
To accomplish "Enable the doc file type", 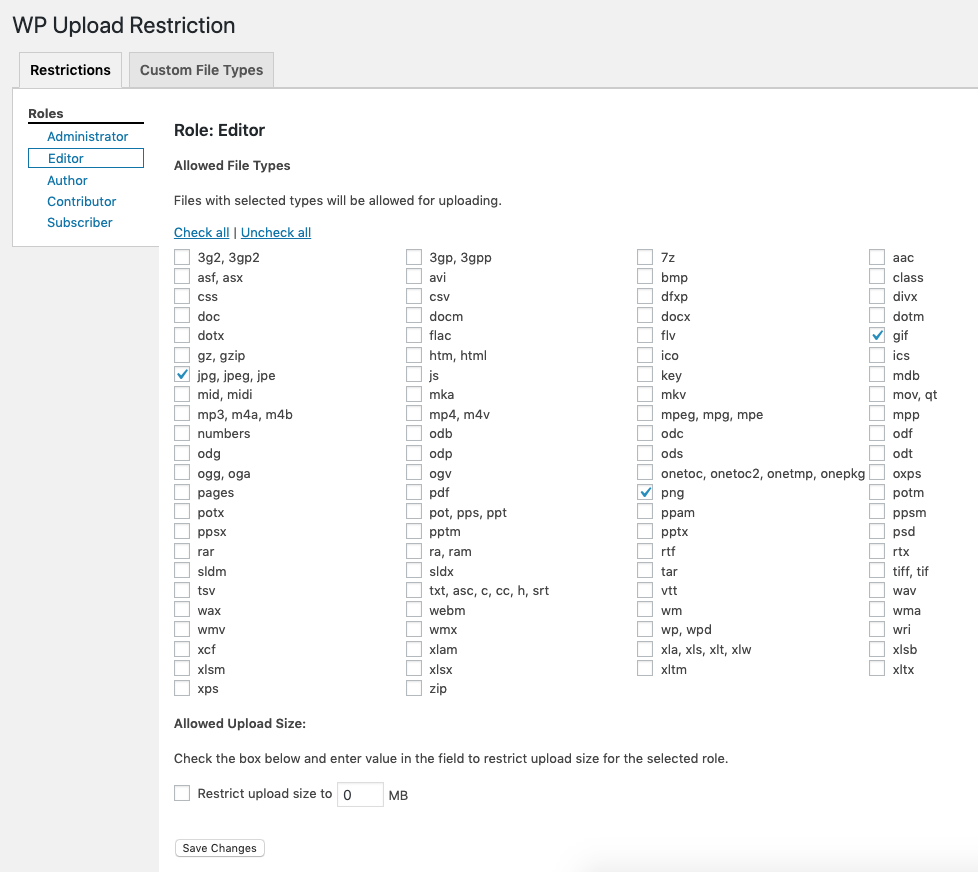I will pyautogui.click(x=182, y=316).
